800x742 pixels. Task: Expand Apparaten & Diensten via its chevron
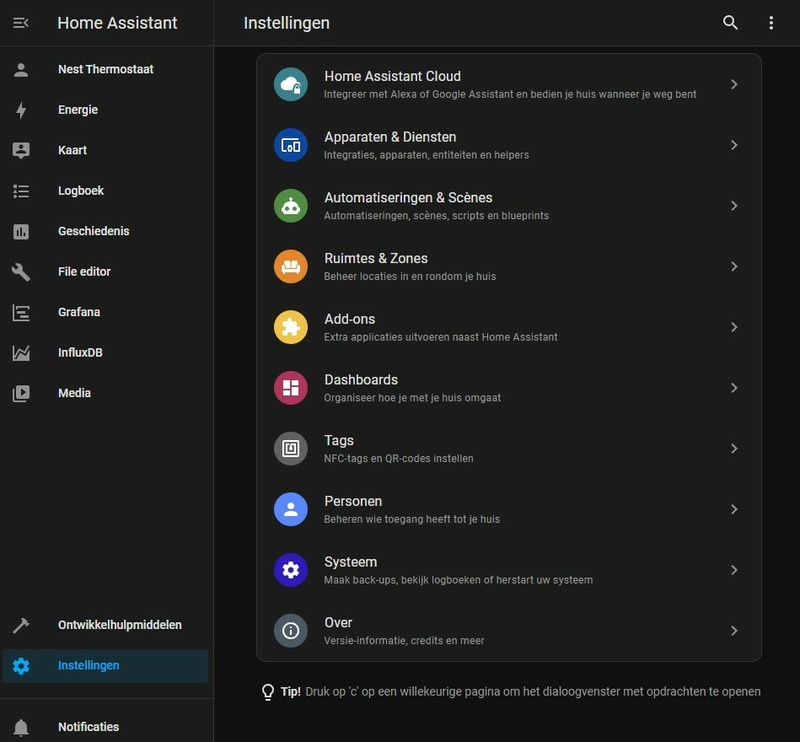pos(734,145)
